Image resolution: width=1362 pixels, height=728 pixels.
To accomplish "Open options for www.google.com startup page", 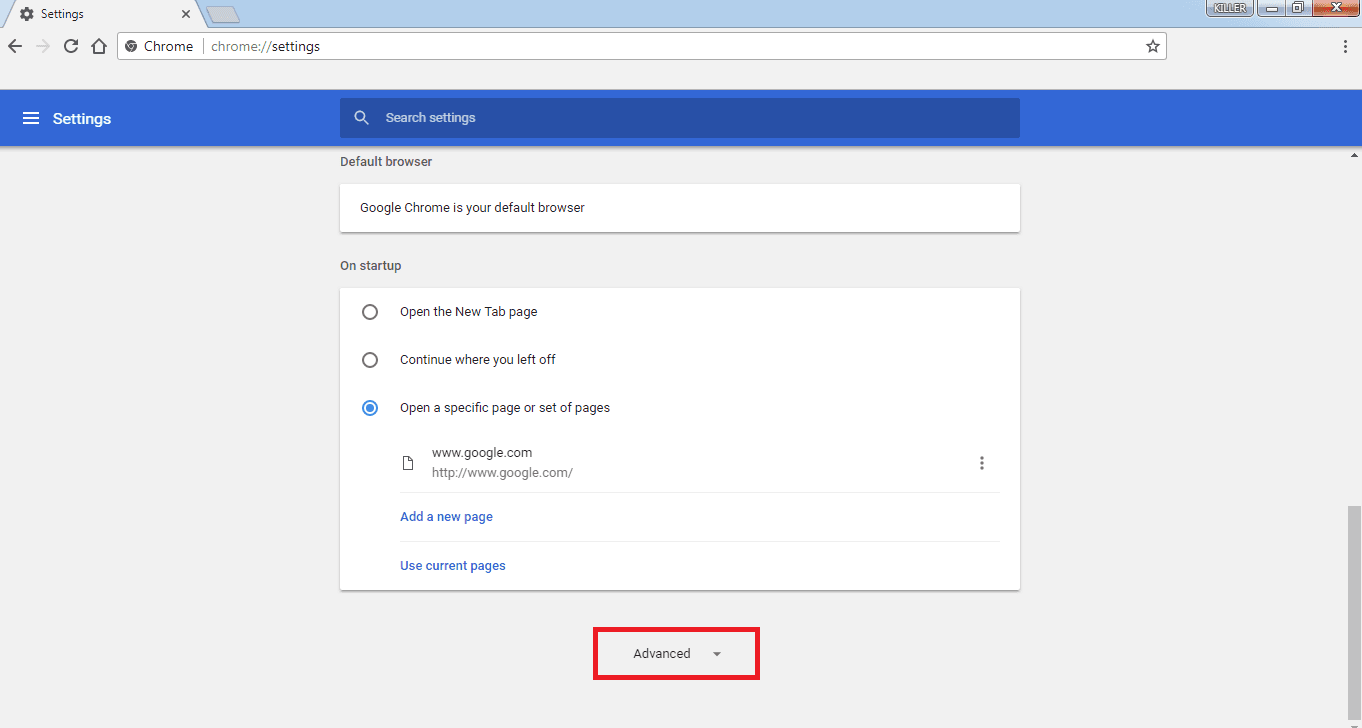I will click(981, 462).
